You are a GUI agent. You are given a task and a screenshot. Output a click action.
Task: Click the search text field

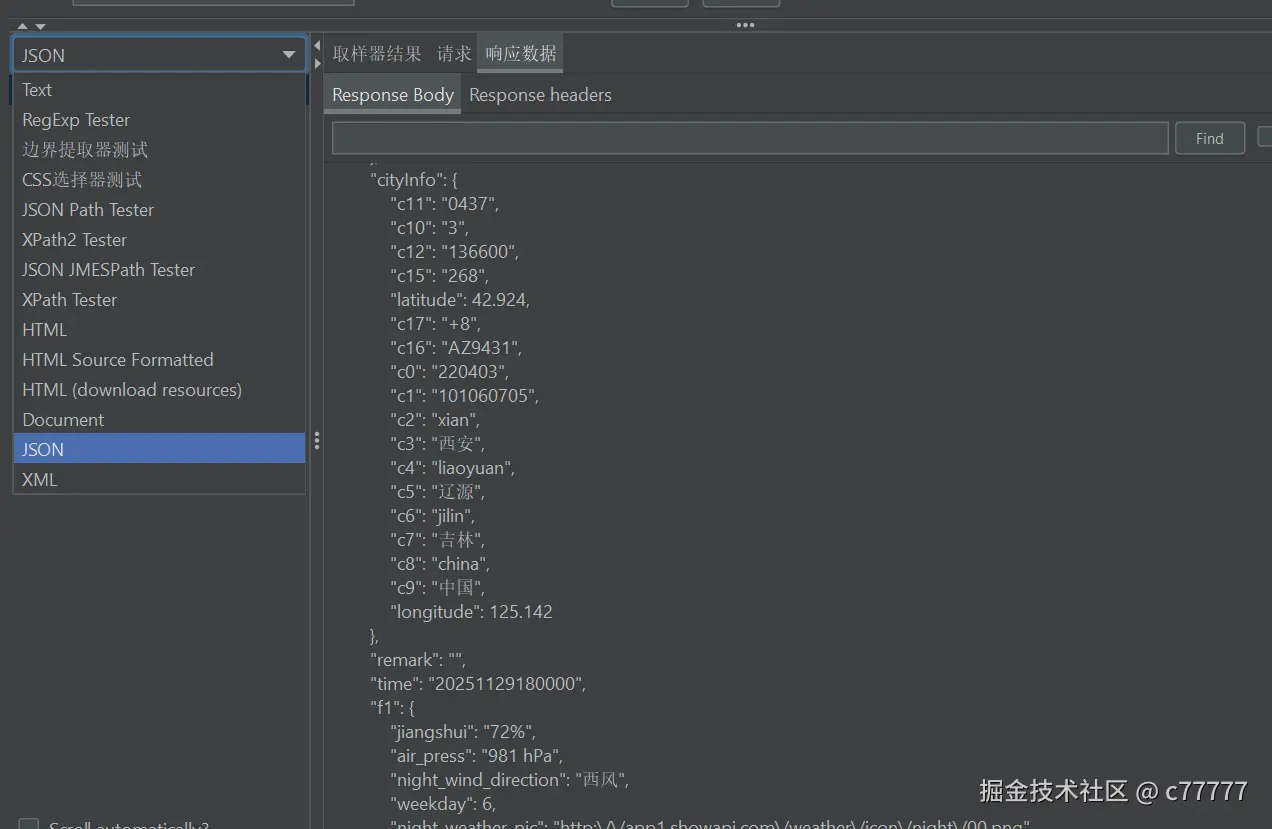[750, 138]
